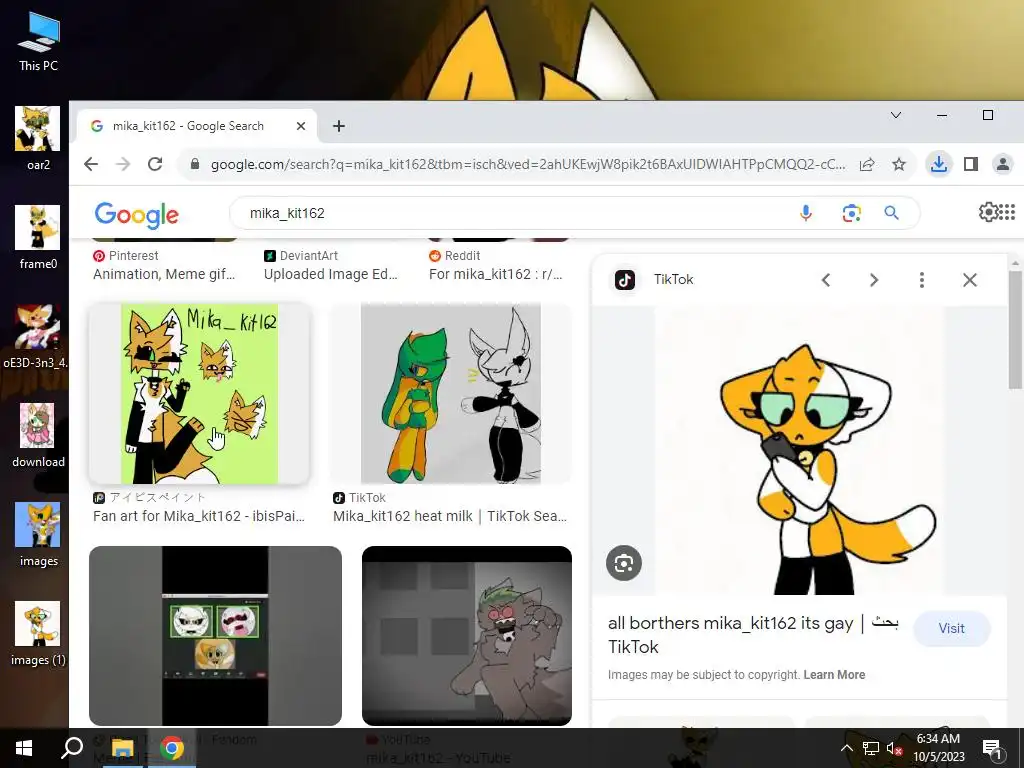This screenshot has width=1024, height=768.
Task: Toggle Chrome side panel
Action: (x=971, y=164)
